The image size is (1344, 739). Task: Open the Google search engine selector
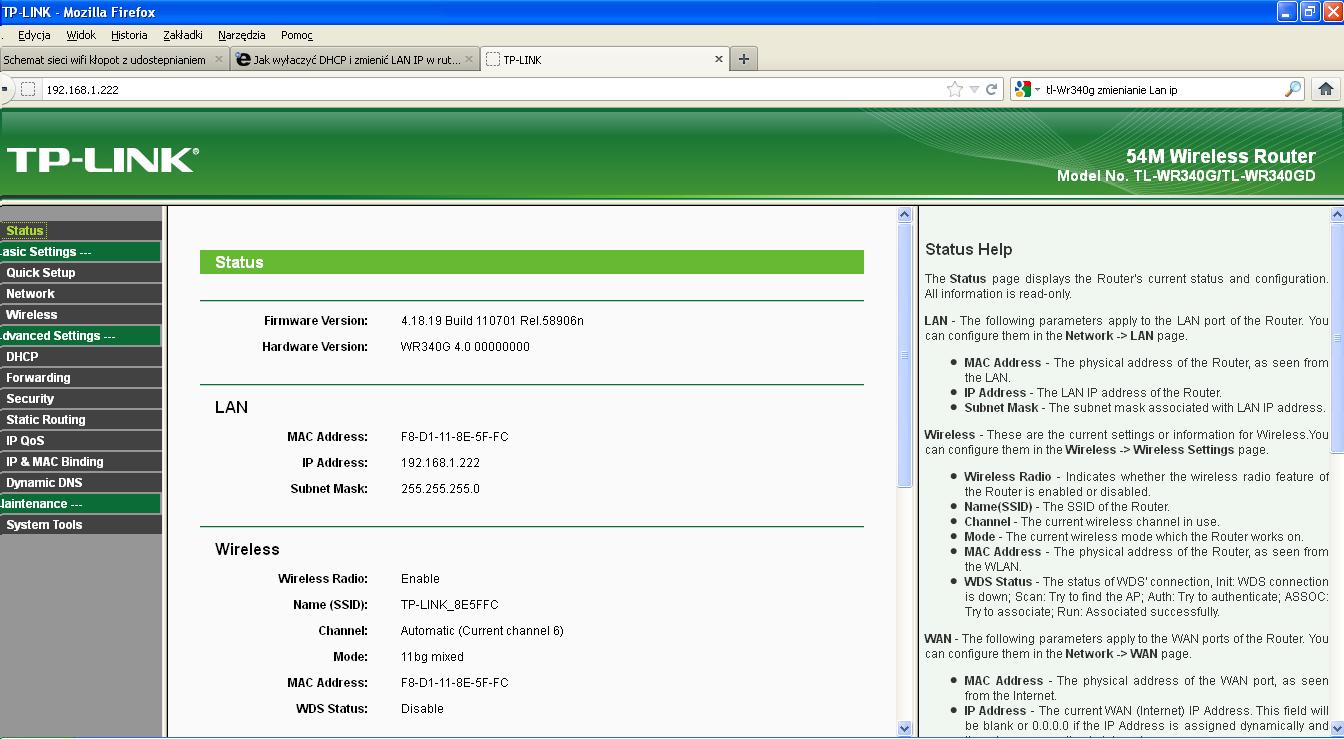pyautogui.click(x=1026, y=89)
